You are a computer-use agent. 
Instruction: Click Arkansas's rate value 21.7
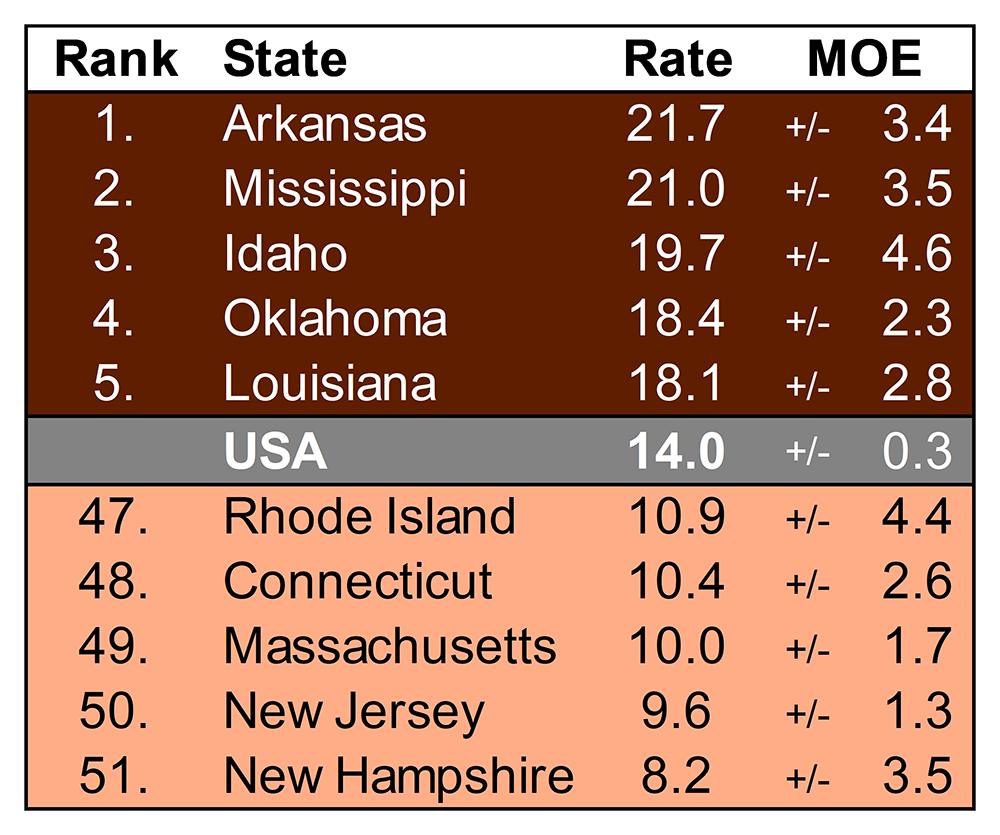[x=675, y=125]
